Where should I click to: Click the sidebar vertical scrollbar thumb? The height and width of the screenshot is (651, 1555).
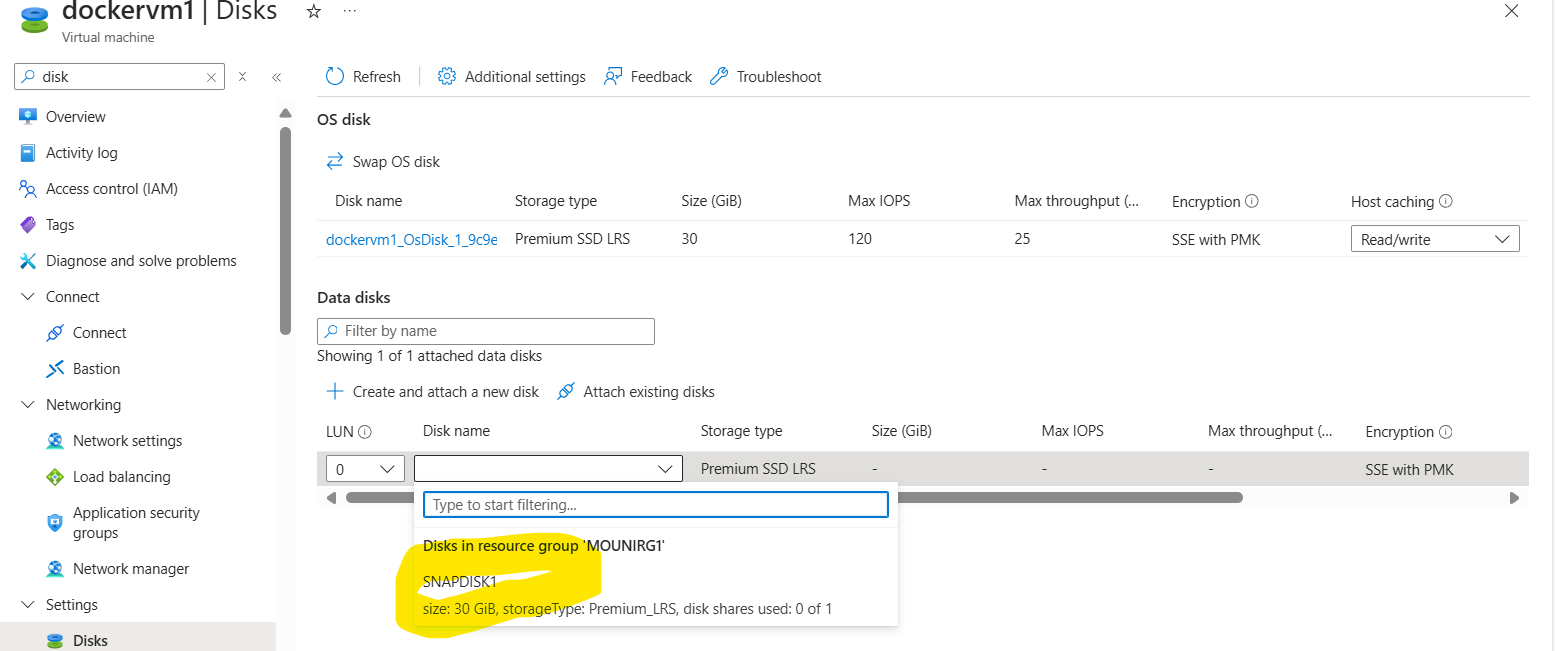tap(285, 230)
